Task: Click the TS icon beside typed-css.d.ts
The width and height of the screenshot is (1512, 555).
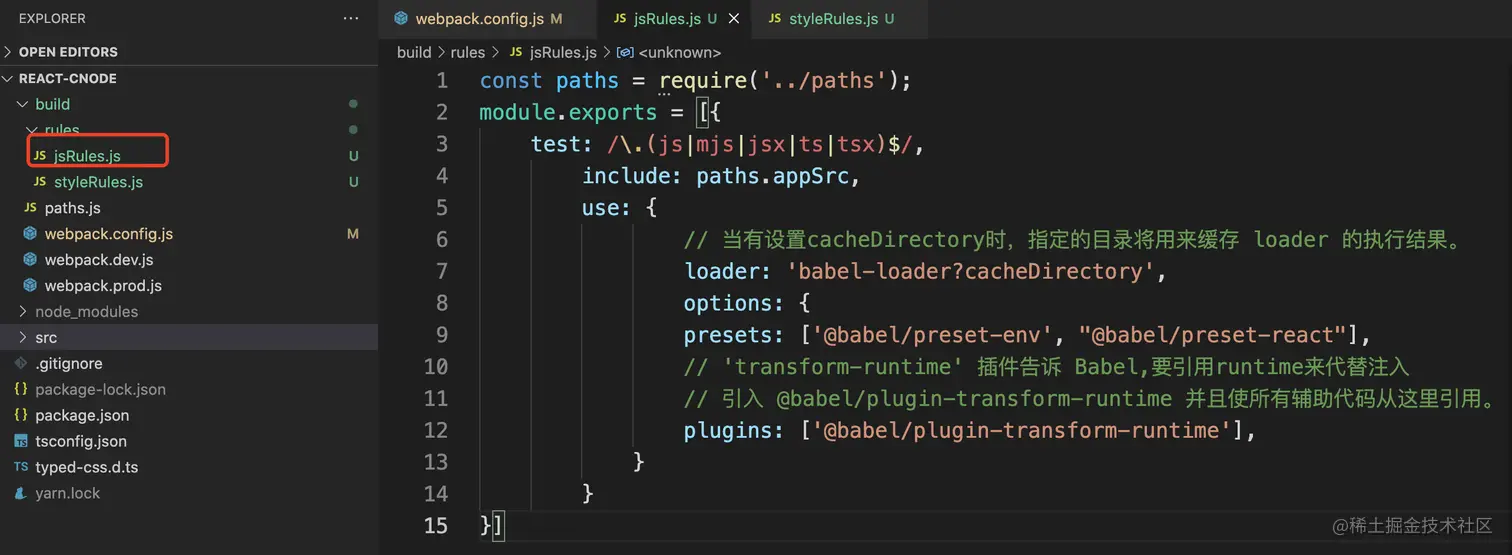Action: point(20,467)
